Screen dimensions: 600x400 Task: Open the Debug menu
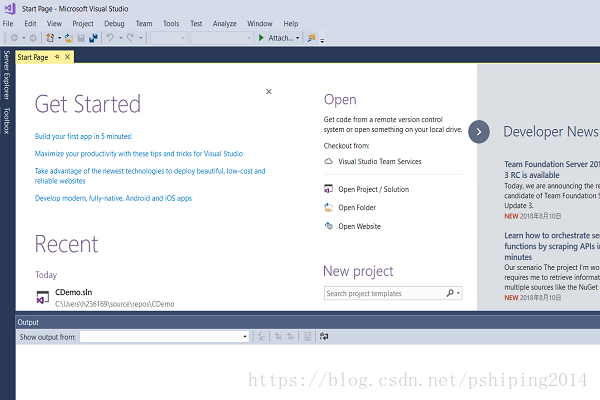pos(114,23)
